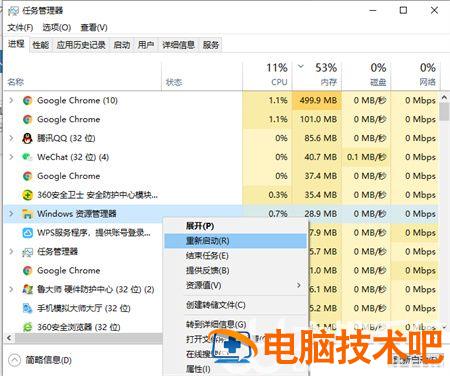The width and height of the screenshot is (450, 376).
Task: Click the 360安全卫士 process icon
Action: click(x=27, y=195)
